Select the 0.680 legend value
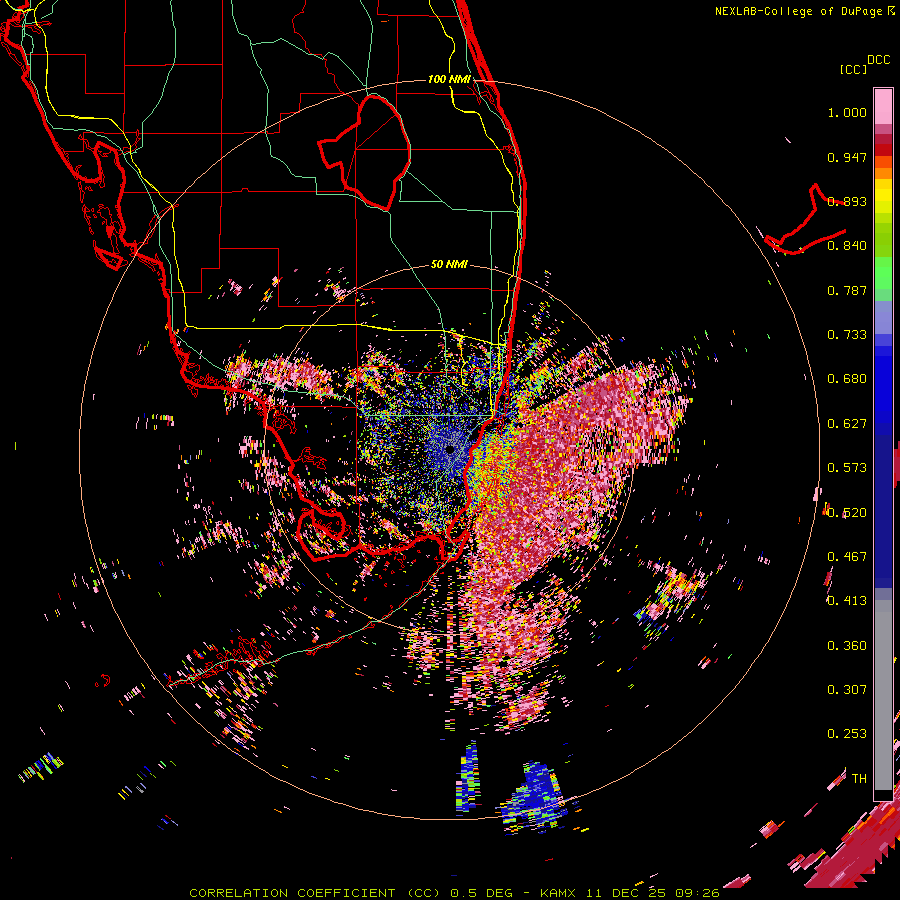The image size is (900, 900). click(847, 379)
